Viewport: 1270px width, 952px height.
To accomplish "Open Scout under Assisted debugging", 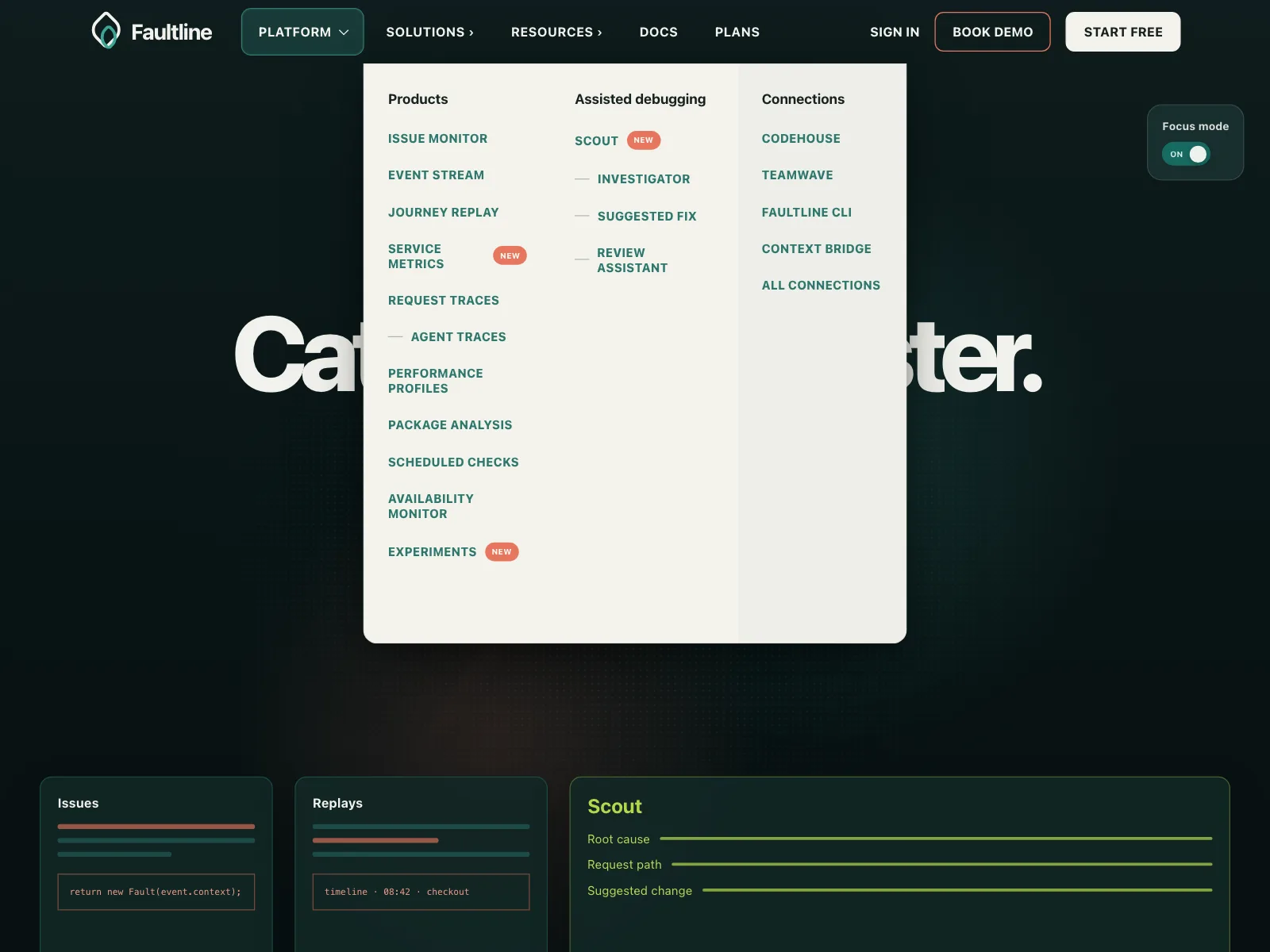I will coord(596,140).
